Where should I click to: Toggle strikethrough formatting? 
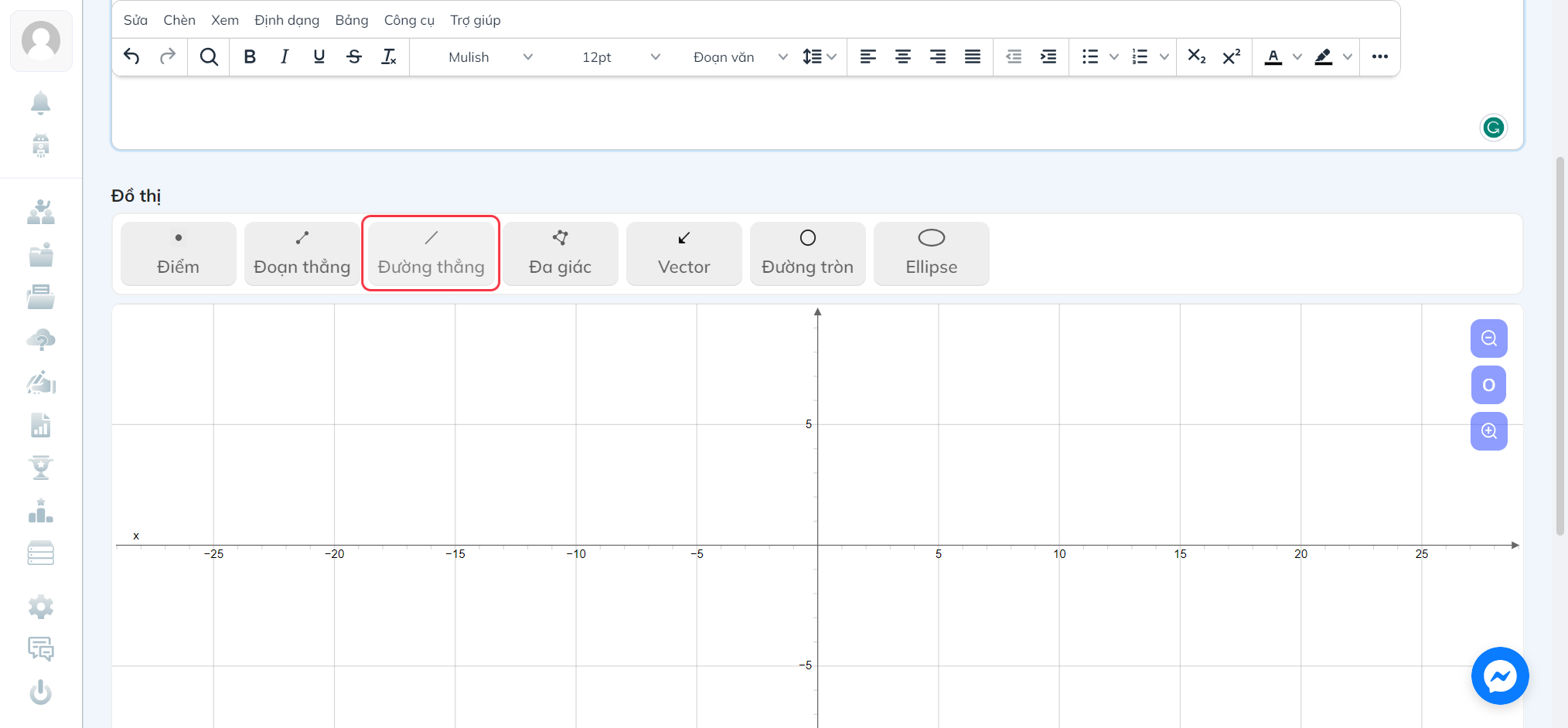354,56
